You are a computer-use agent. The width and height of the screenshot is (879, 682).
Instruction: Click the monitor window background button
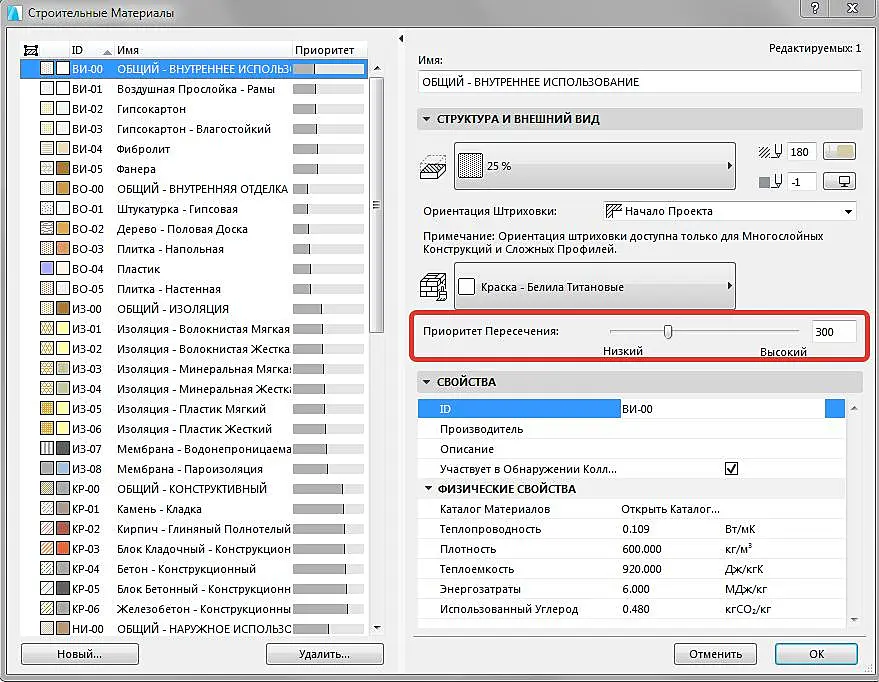pyautogui.click(x=839, y=182)
